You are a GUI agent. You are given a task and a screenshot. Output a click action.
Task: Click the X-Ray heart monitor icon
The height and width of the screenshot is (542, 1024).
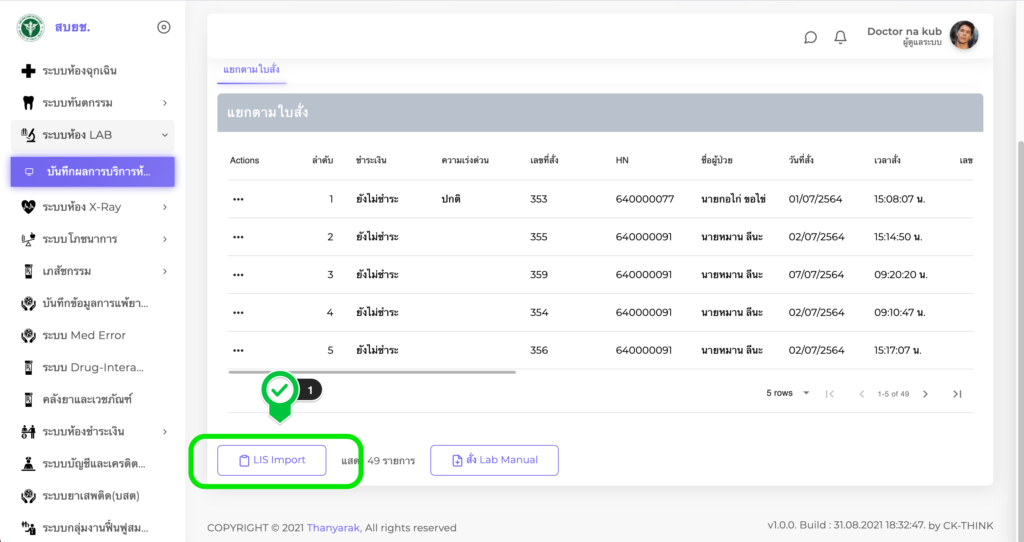pyautogui.click(x=28, y=207)
